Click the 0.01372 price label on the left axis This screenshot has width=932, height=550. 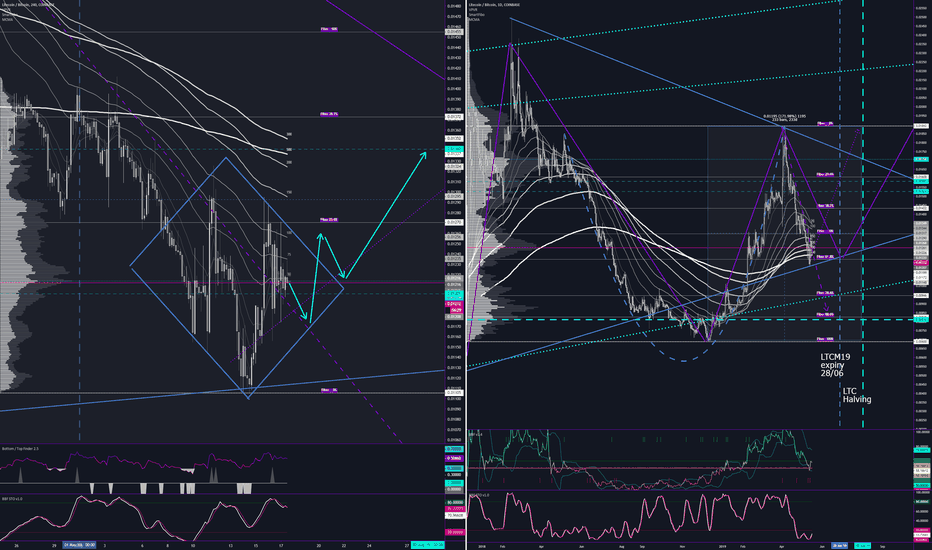click(454, 117)
